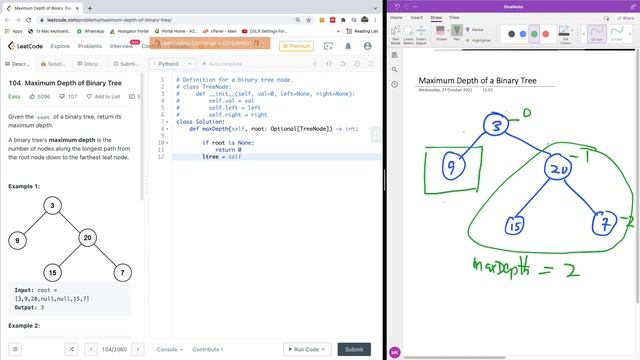Open the Description tab
Image resolution: width=640 pixels, height=360 pixels.
point(17,64)
